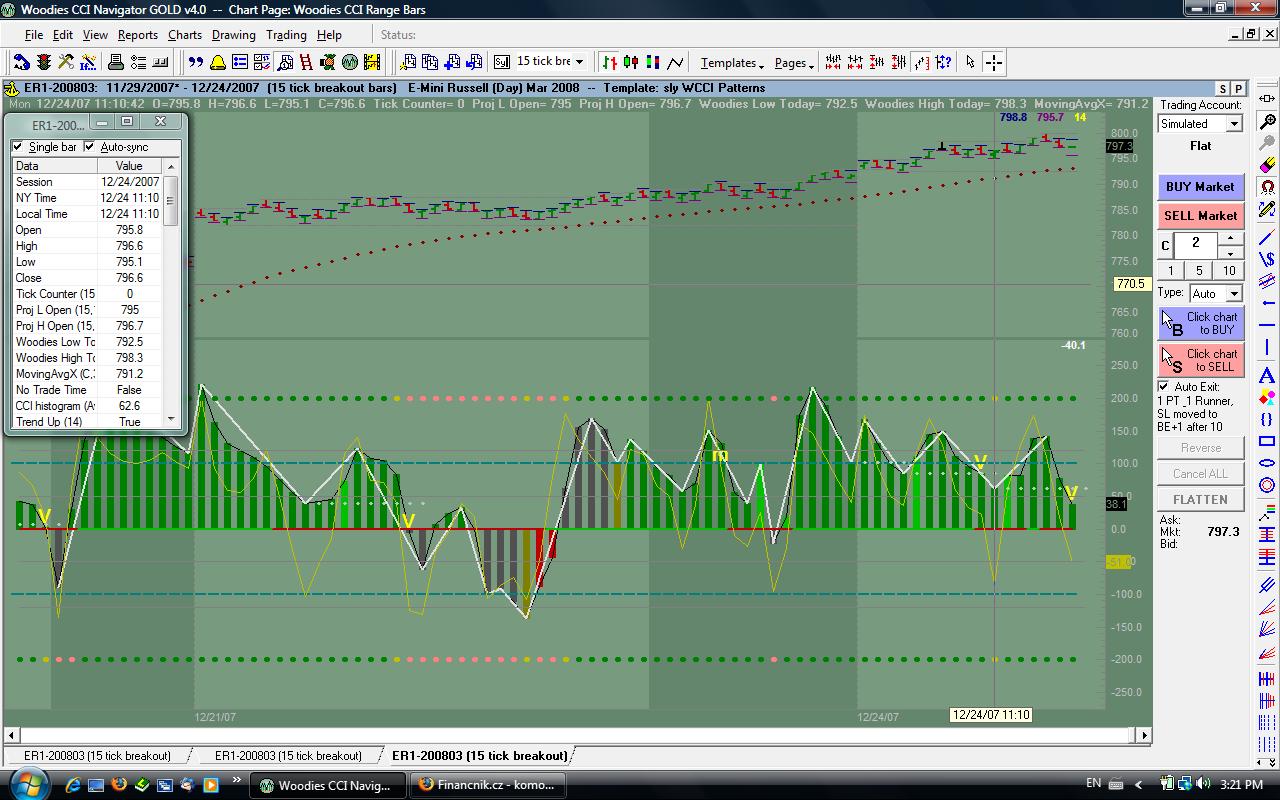
Task: Click the traffic light toolbar icon
Action: click(x=44, y=62)
